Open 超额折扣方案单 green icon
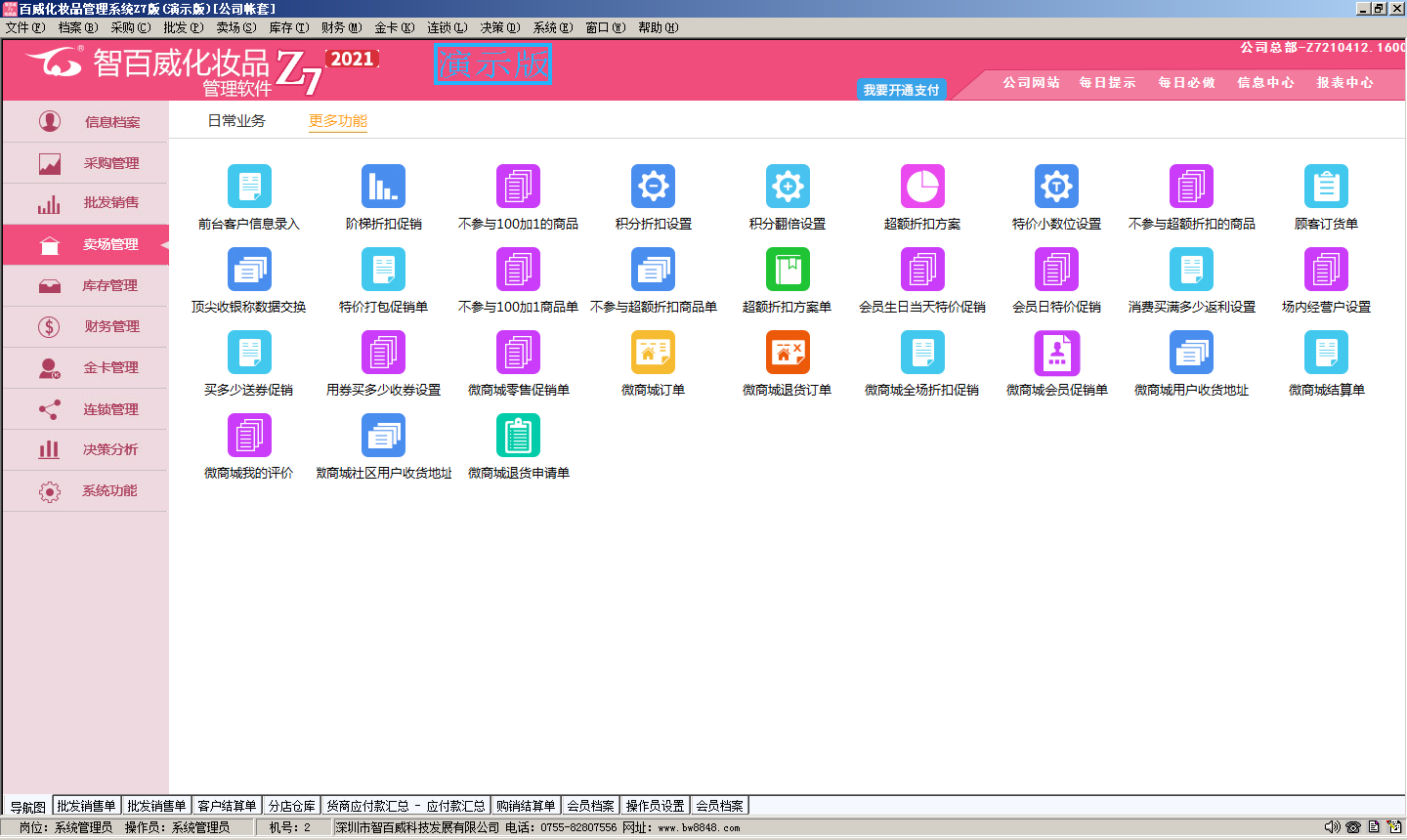This screenshot has height=840, width=1407. [x=788, y=270]
